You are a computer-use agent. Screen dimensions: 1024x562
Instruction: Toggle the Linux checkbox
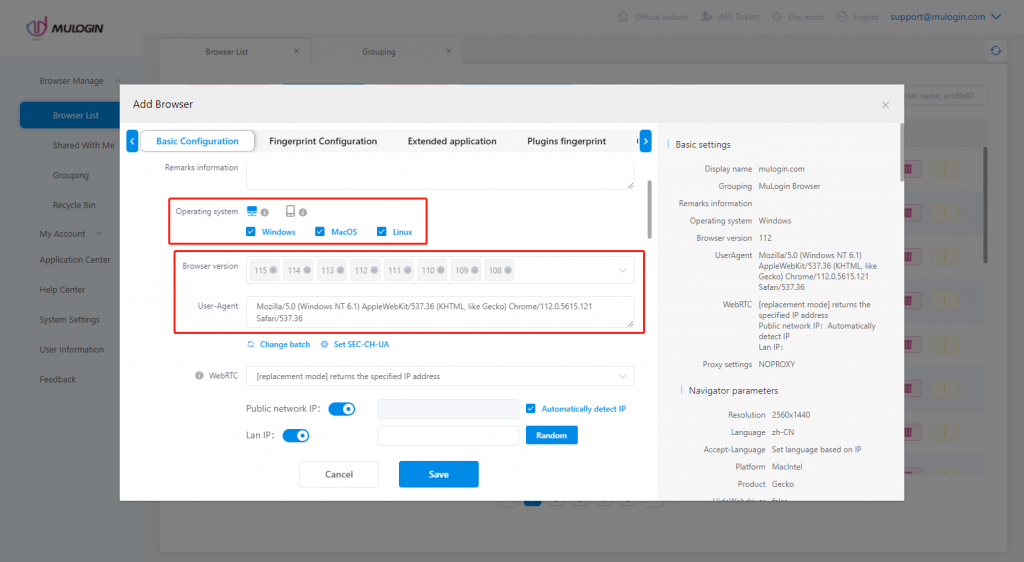click(x=381, y=232)
